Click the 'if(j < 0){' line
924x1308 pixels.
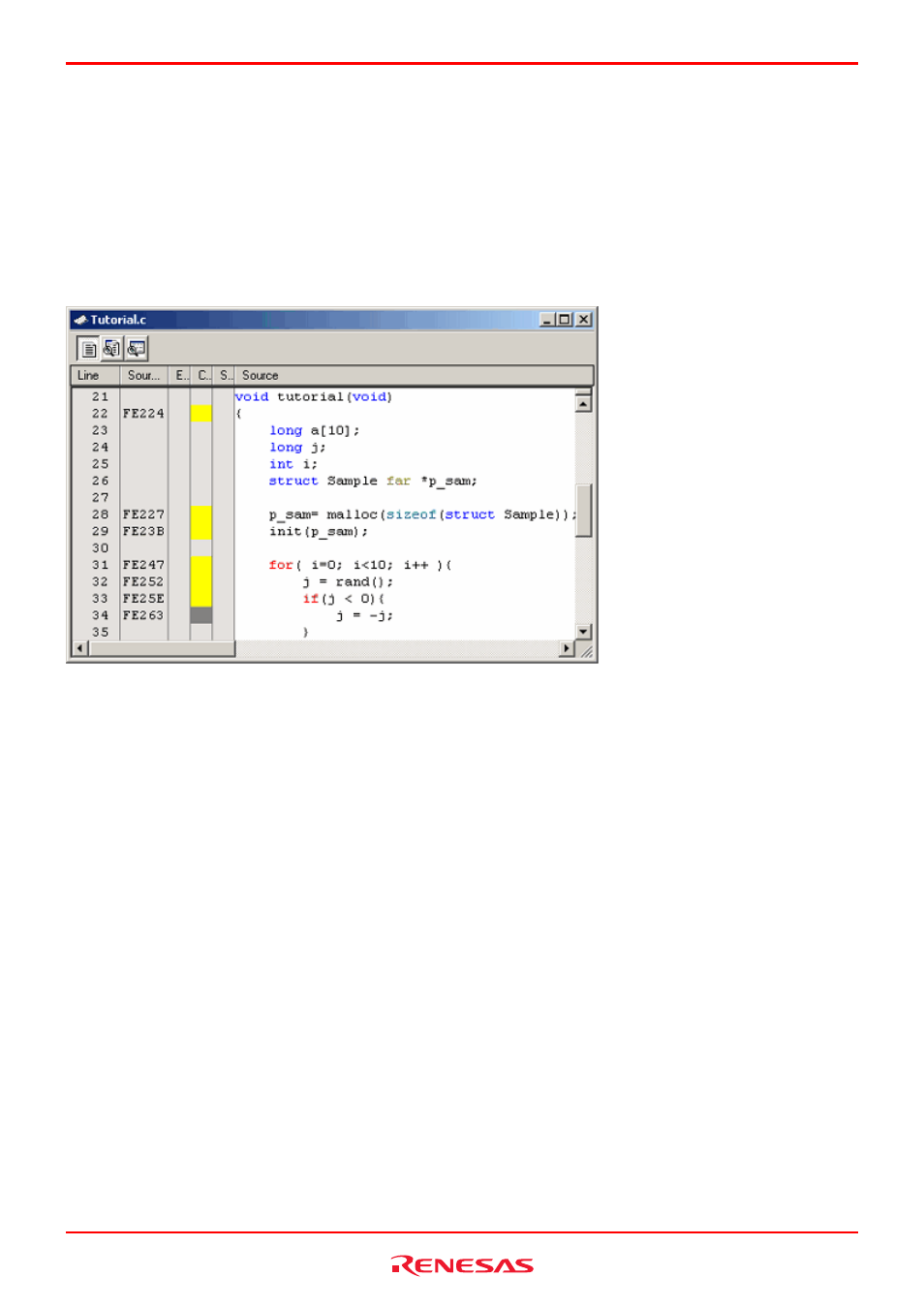[344, 599]
